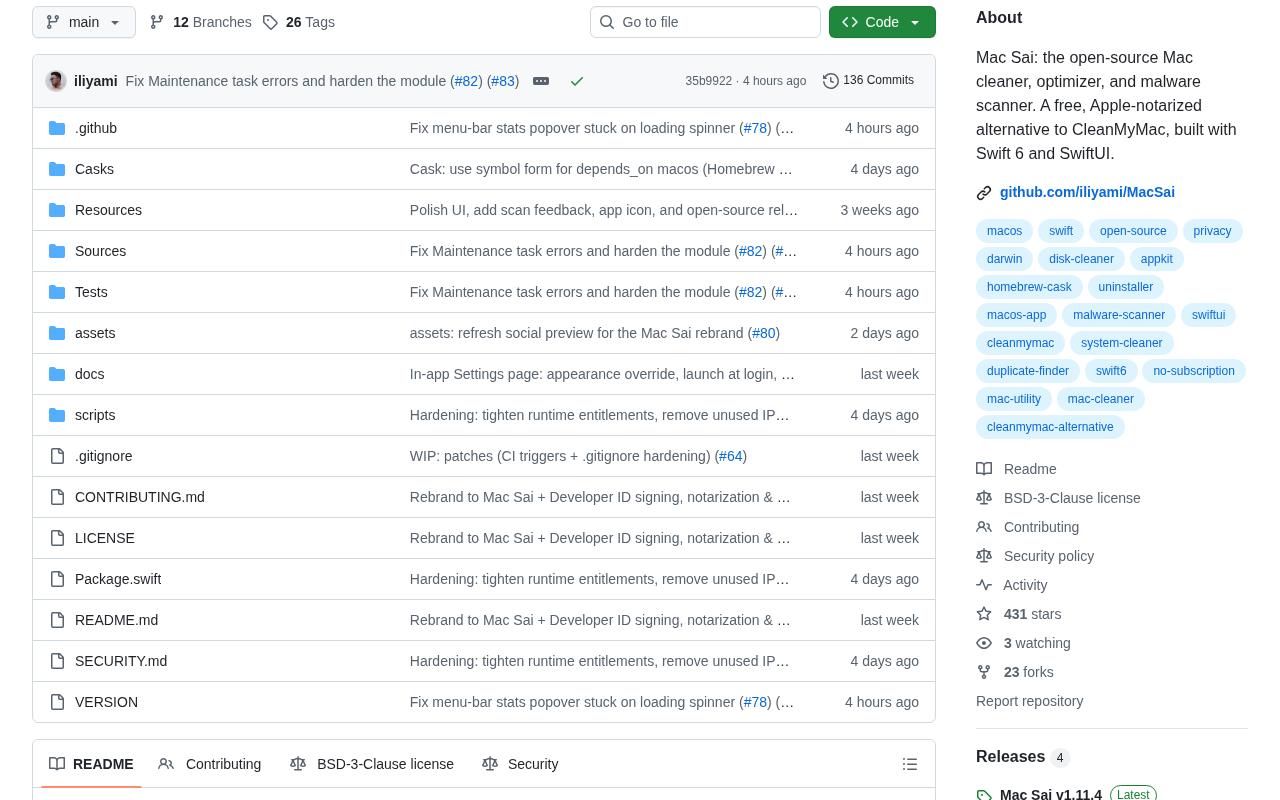Open commit hash 35b9922

pyautogui.click(x=708, y=81)
